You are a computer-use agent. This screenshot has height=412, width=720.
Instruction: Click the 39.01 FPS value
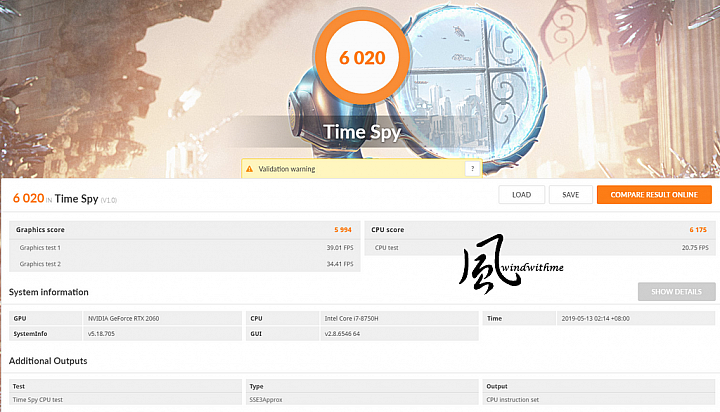340,248
